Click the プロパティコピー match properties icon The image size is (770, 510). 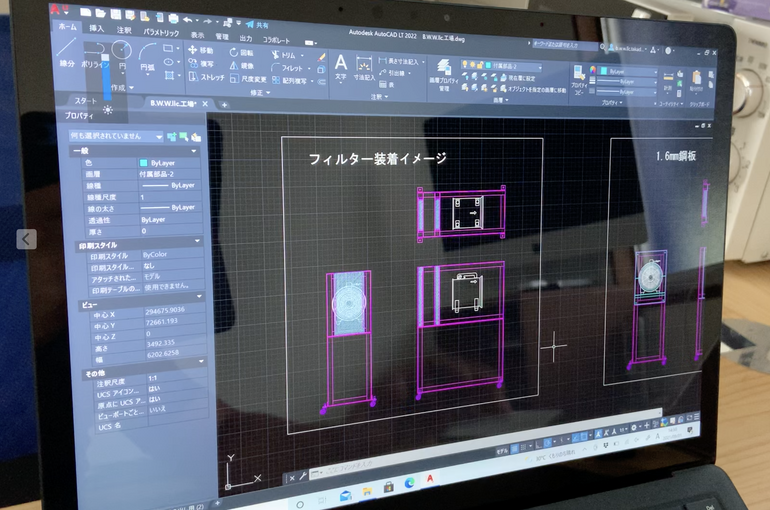(578, 81)
